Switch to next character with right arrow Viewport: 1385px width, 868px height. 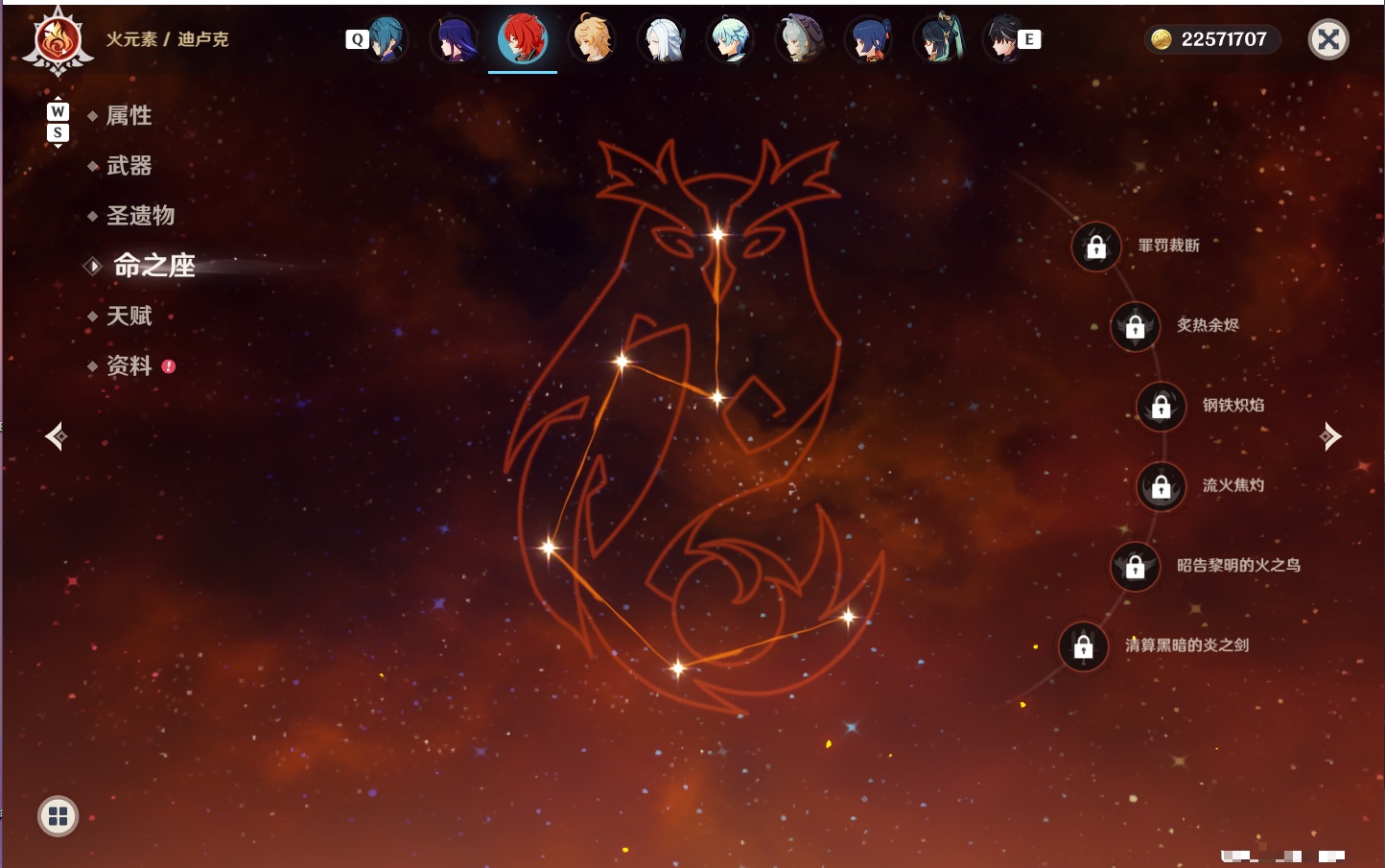[1330, 436]
